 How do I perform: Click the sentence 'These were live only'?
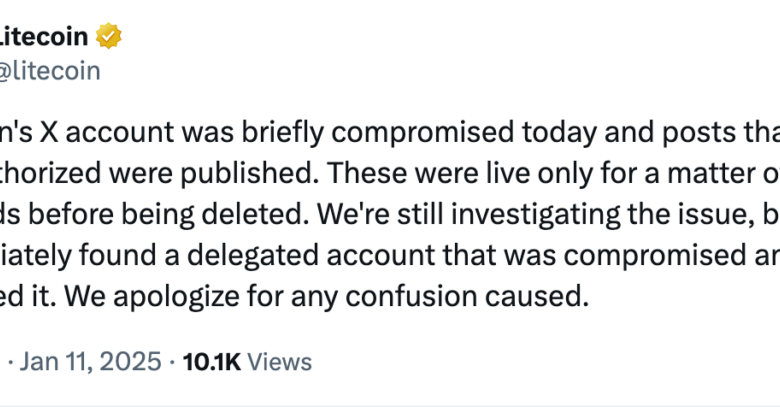click(460, 174)
